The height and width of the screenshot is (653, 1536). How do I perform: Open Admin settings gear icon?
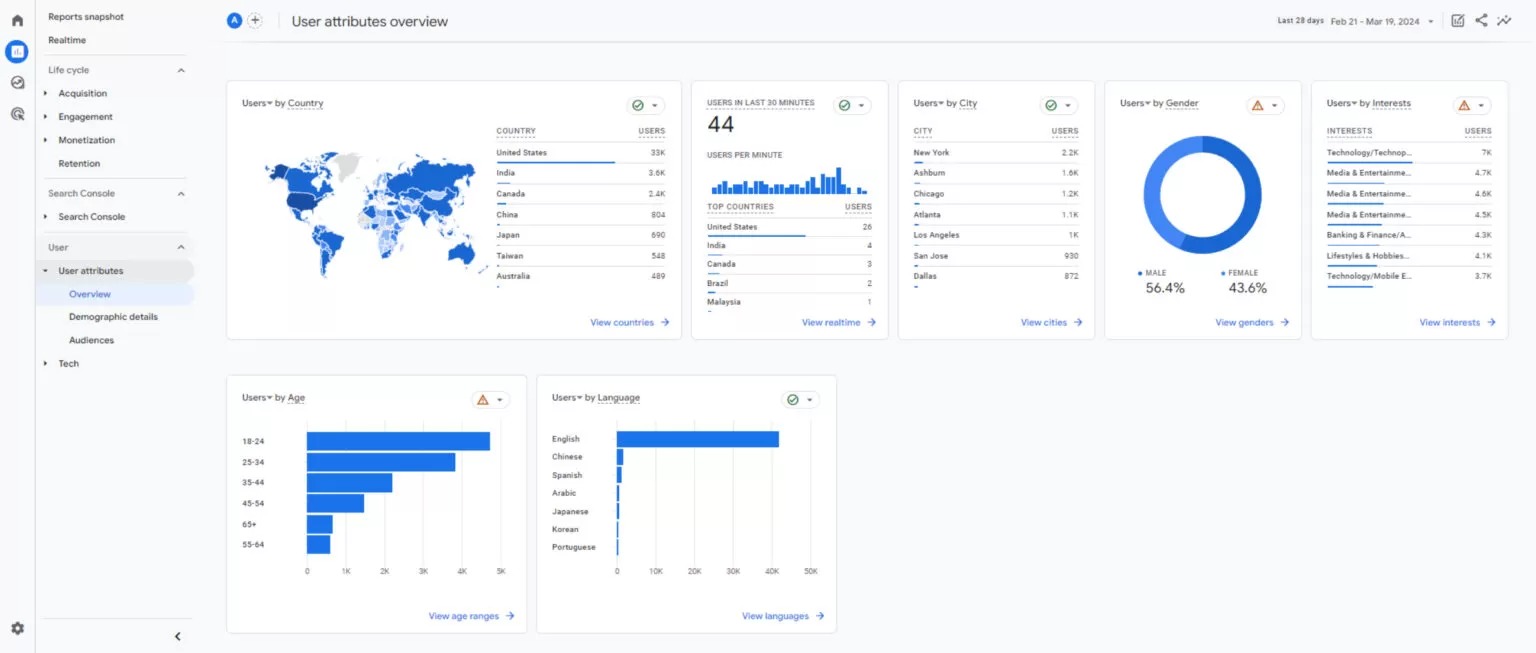17,629
